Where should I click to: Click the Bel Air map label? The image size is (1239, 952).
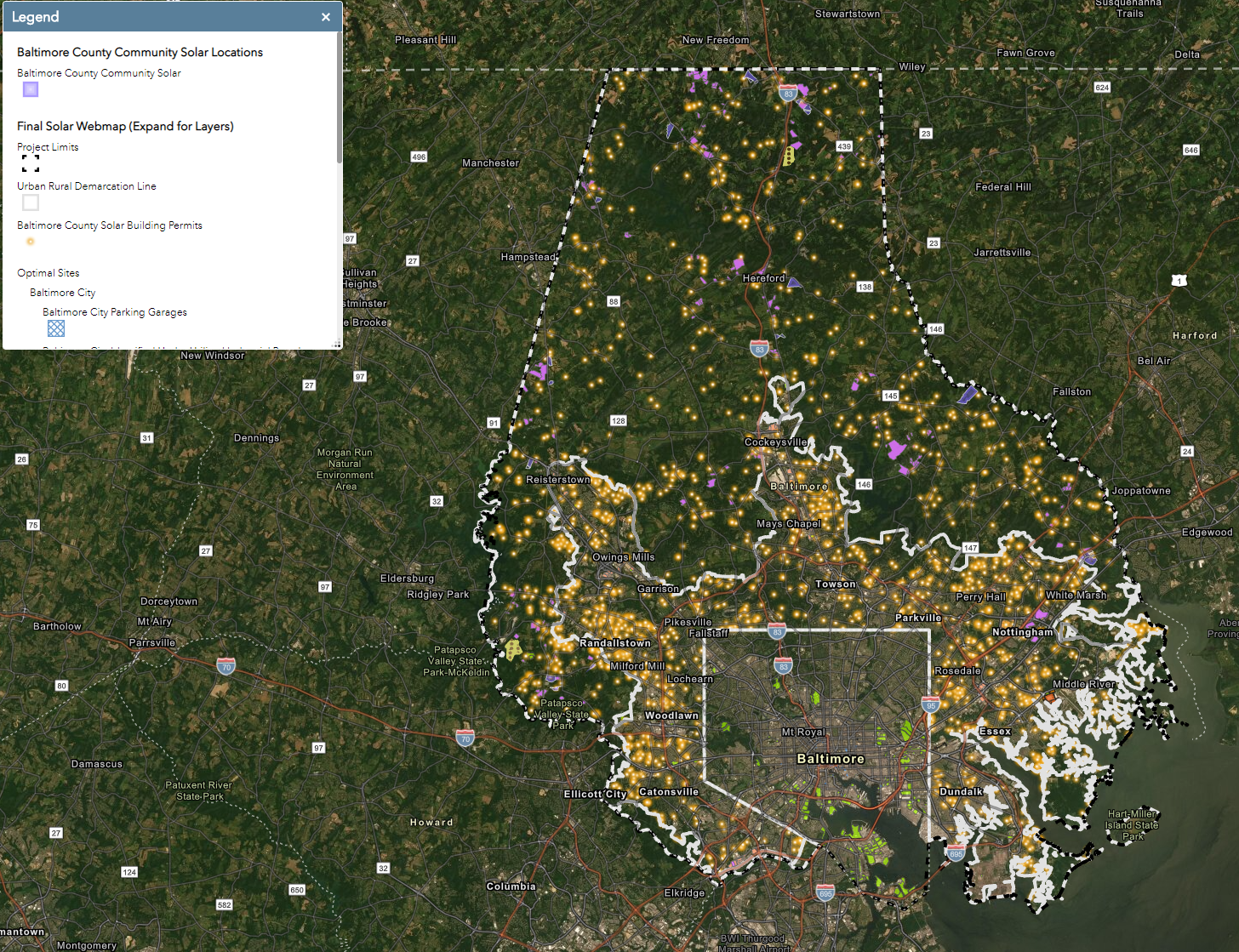(x=1155, y=361)
